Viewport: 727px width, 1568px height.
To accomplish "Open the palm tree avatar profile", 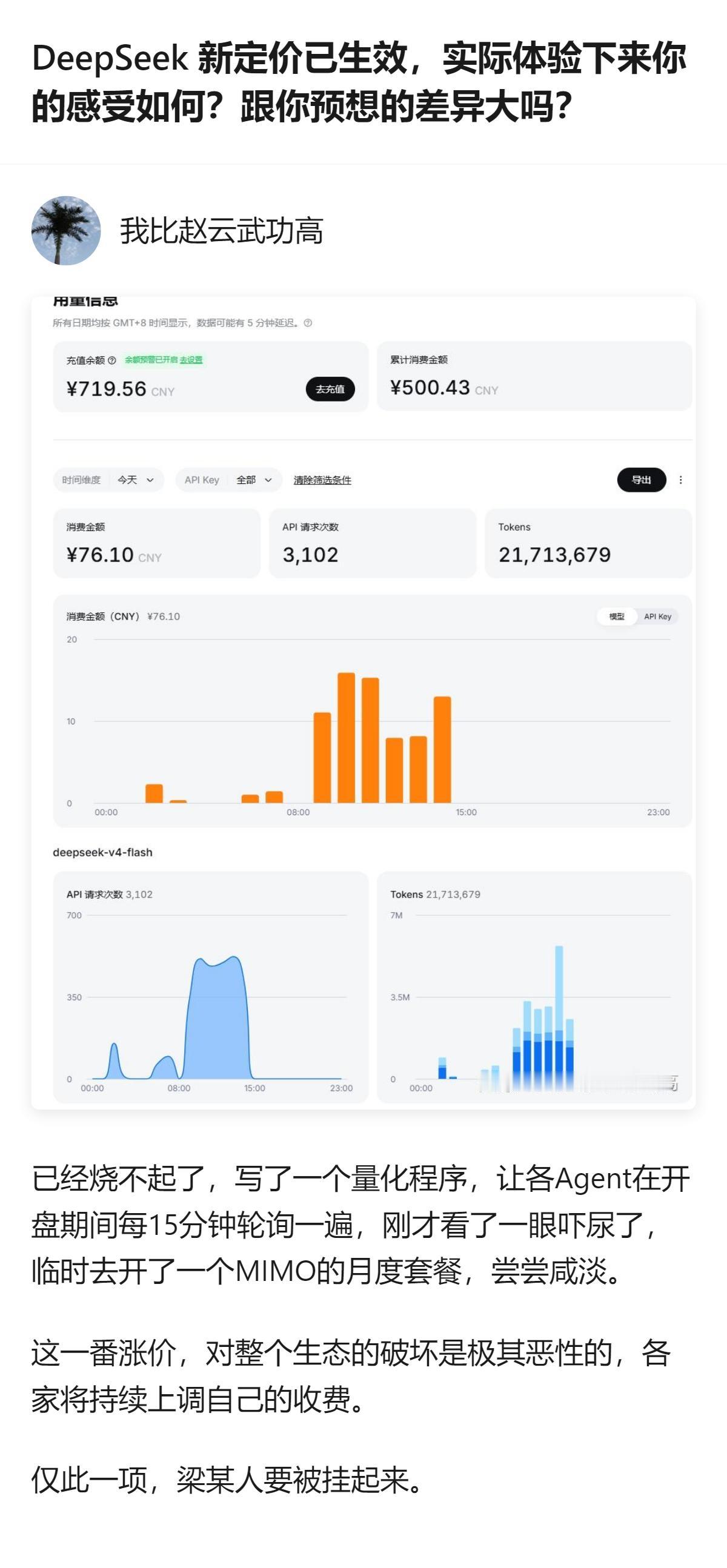I will (66, 231).
